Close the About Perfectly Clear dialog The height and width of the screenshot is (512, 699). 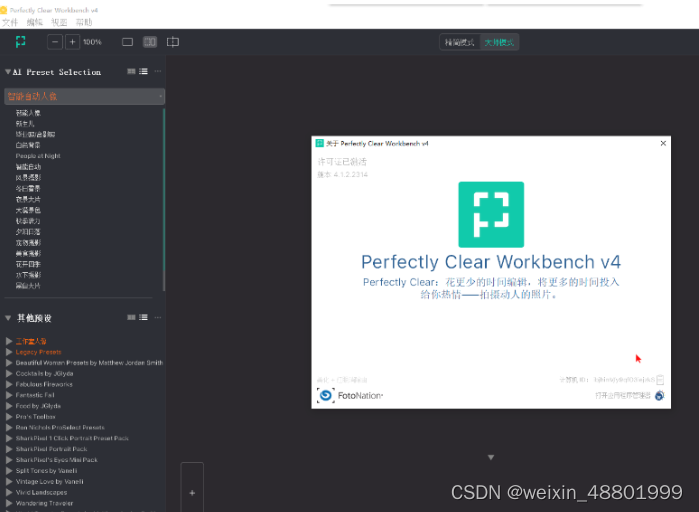click(663, 143)
